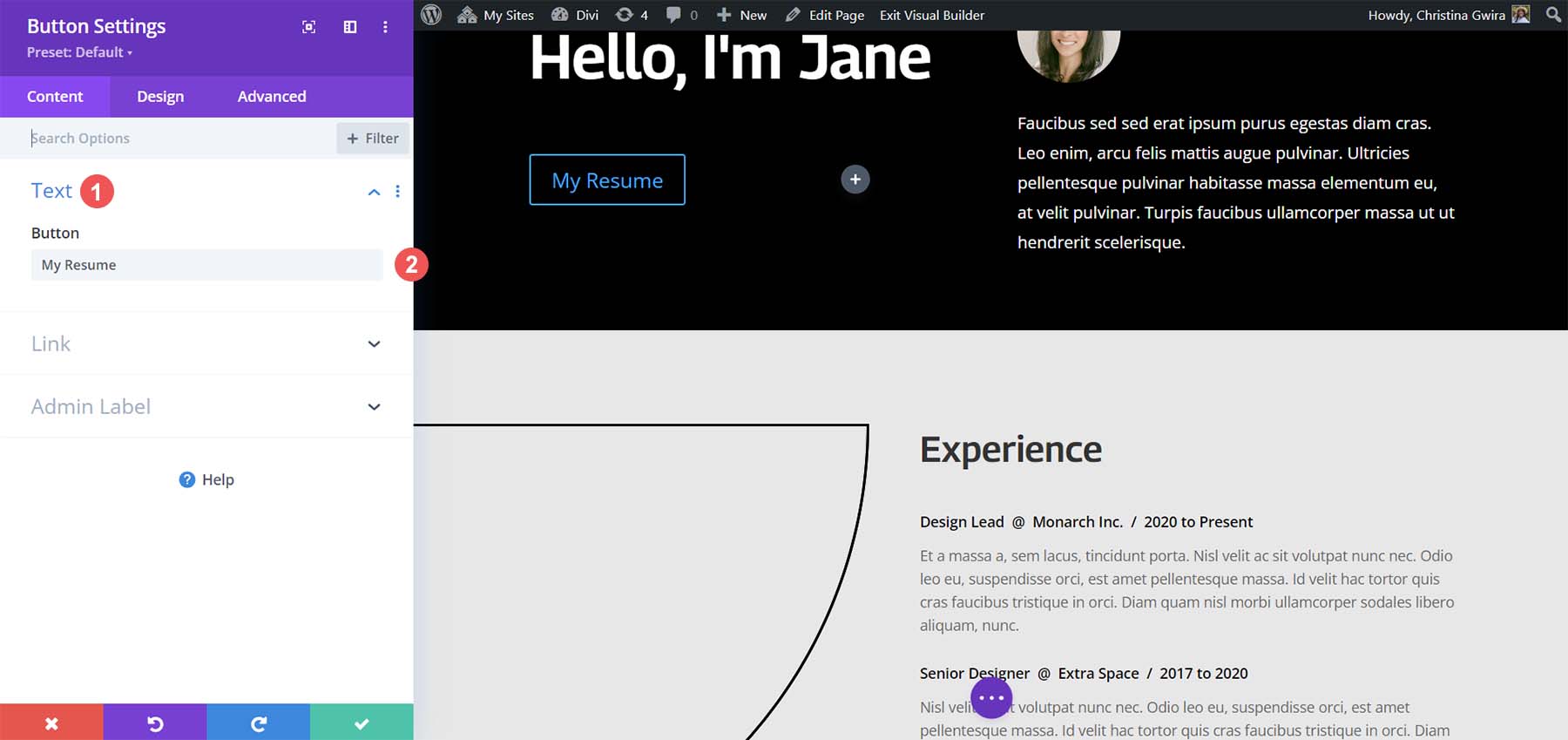The width and height of the screenshot is (1568, 740).
Task: Switch to the Design tab
Action: pos(160,97)
